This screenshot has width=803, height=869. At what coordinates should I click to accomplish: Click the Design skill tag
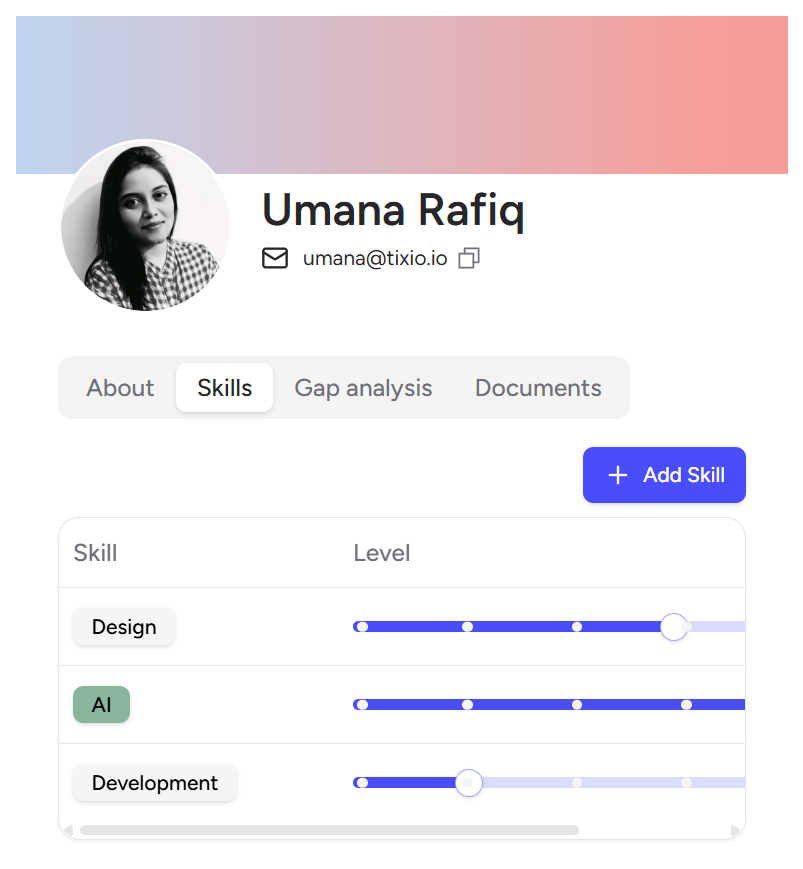coord(124,627)
